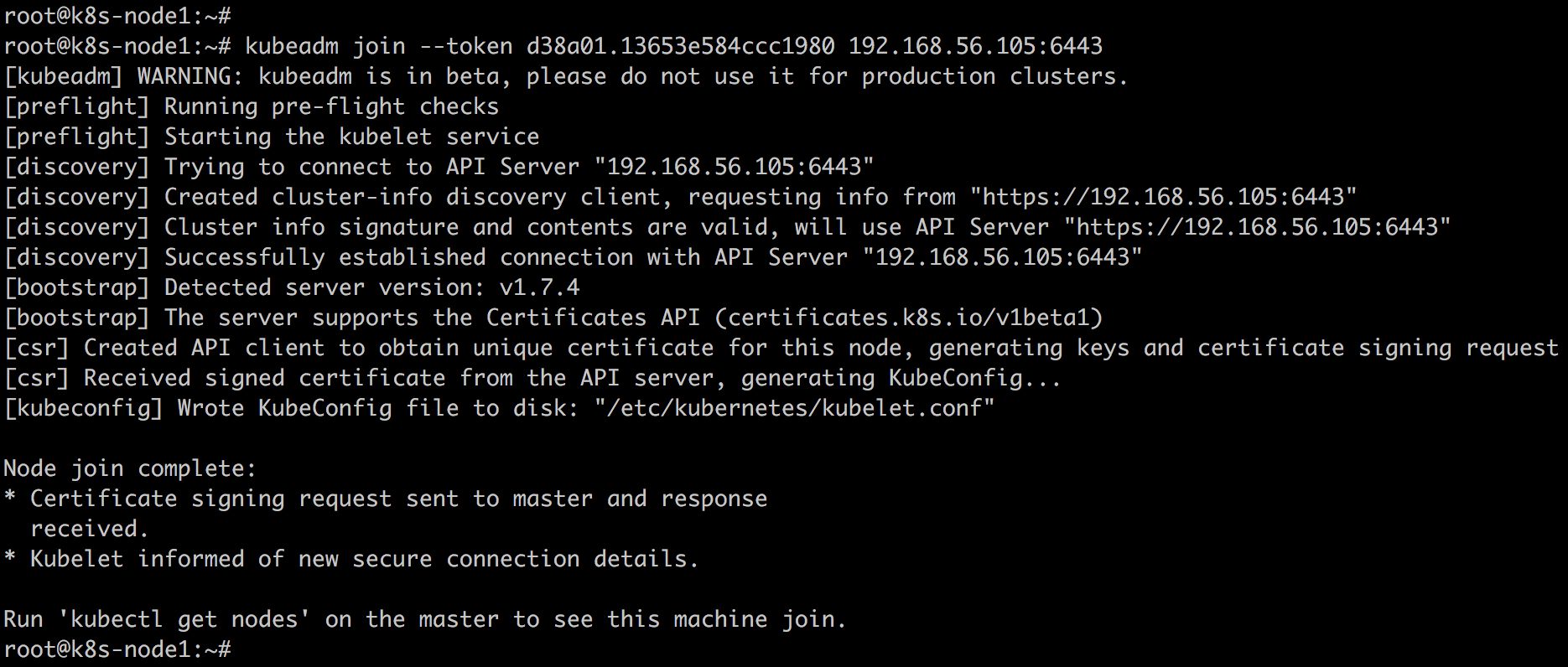Click the empty first root@k8s-node1 prompt line
Image resolution: width=1568 pixels, height=667 pixels.
117,14
